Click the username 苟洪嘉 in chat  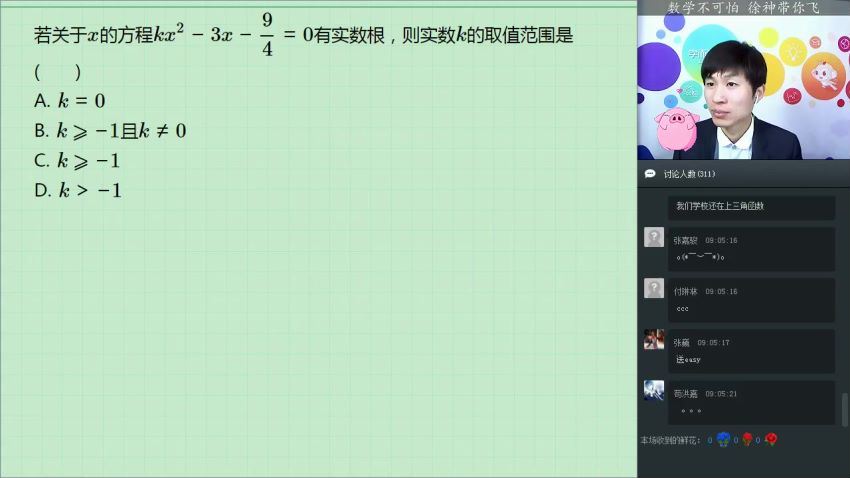click(685, 394)
